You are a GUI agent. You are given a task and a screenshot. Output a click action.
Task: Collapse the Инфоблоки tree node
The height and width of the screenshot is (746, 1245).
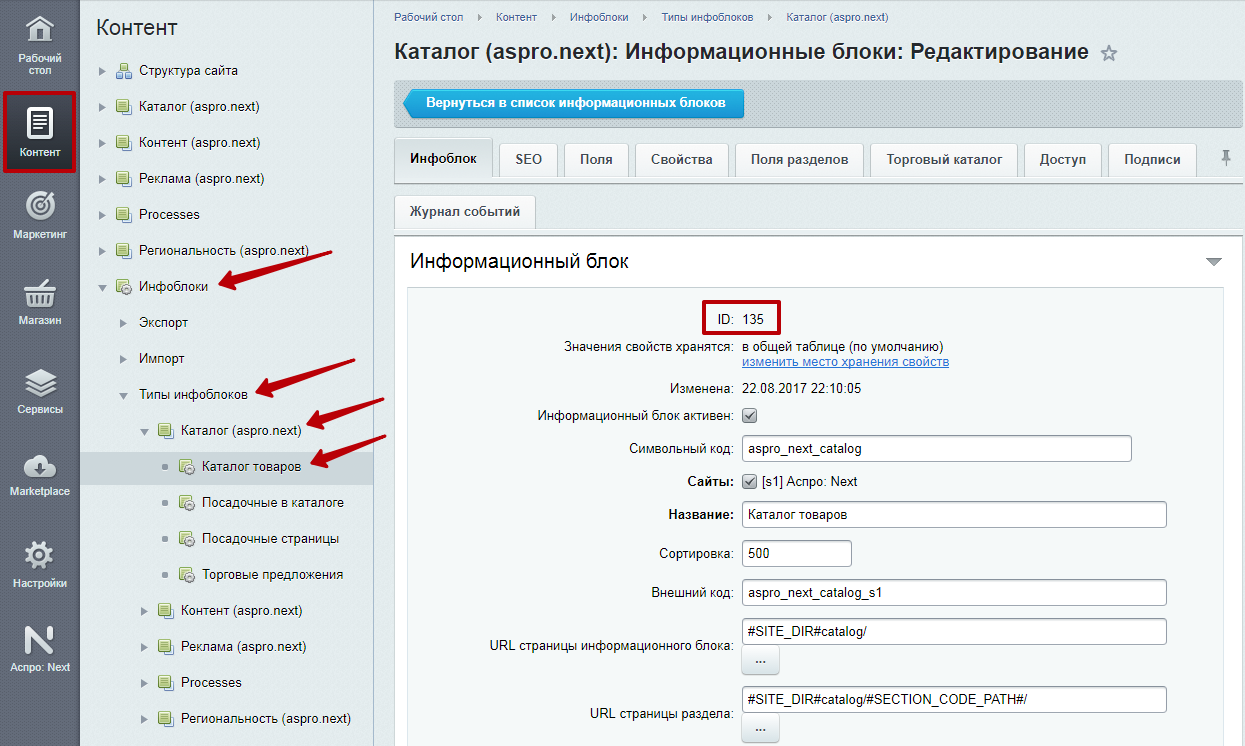tap(102, 287)
